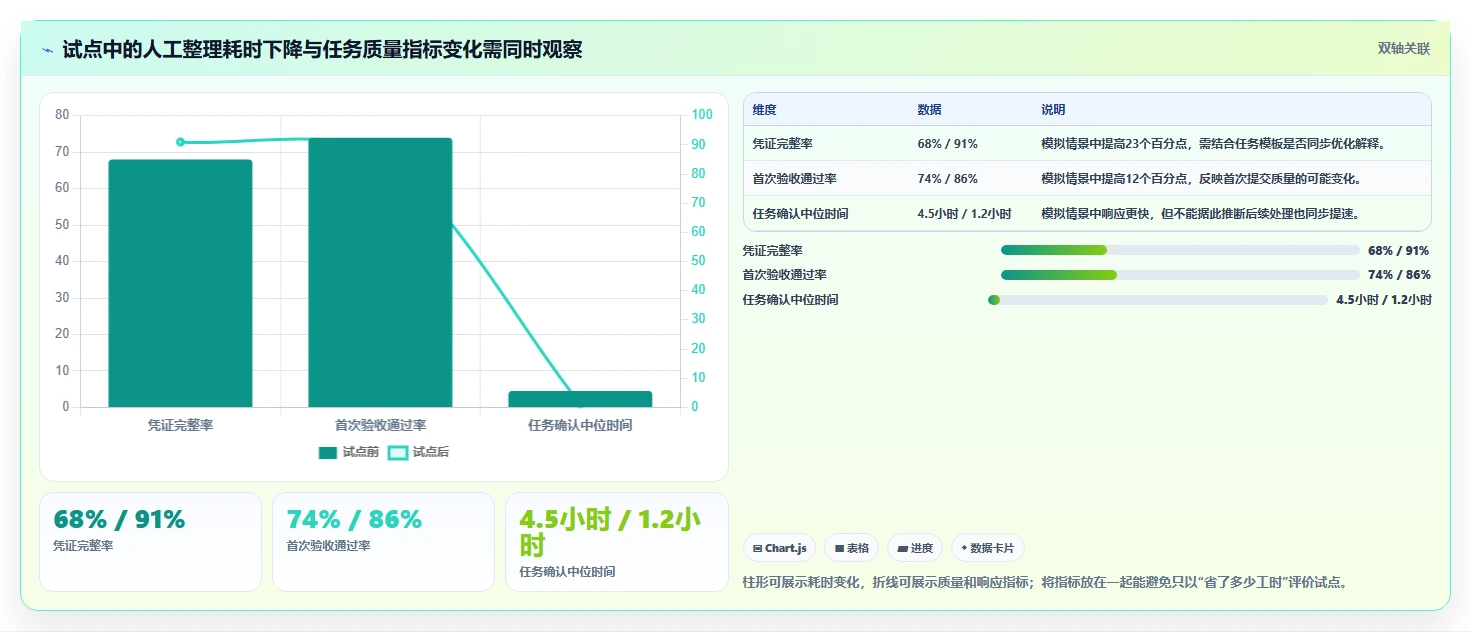Click the 凭证完整率 bar in the chart

point(180,283)
